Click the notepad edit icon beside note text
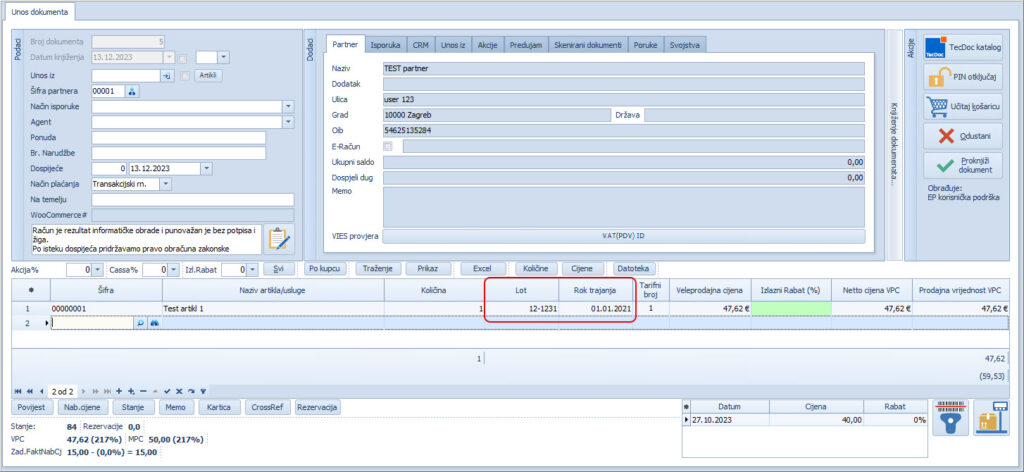The image size is (1024, 472). 280,239
